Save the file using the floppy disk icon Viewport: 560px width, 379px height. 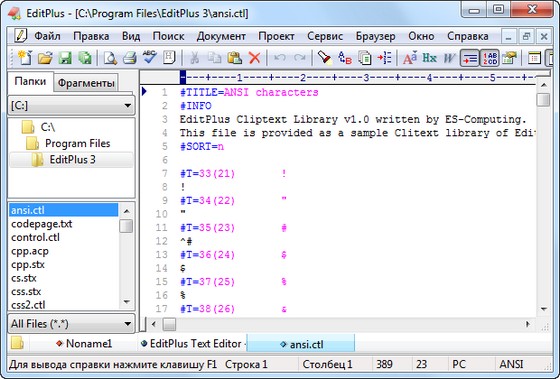pos(65,58)
